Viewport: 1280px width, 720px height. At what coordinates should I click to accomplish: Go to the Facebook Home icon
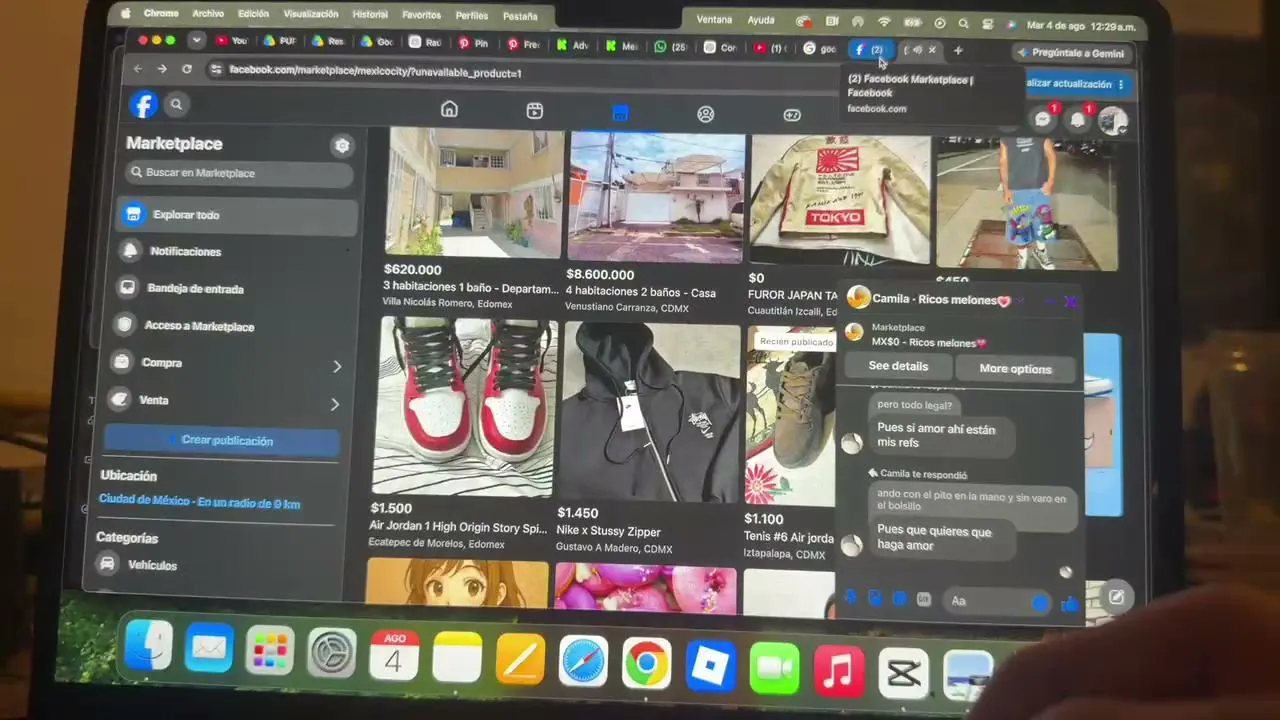(x=449, y=110)
